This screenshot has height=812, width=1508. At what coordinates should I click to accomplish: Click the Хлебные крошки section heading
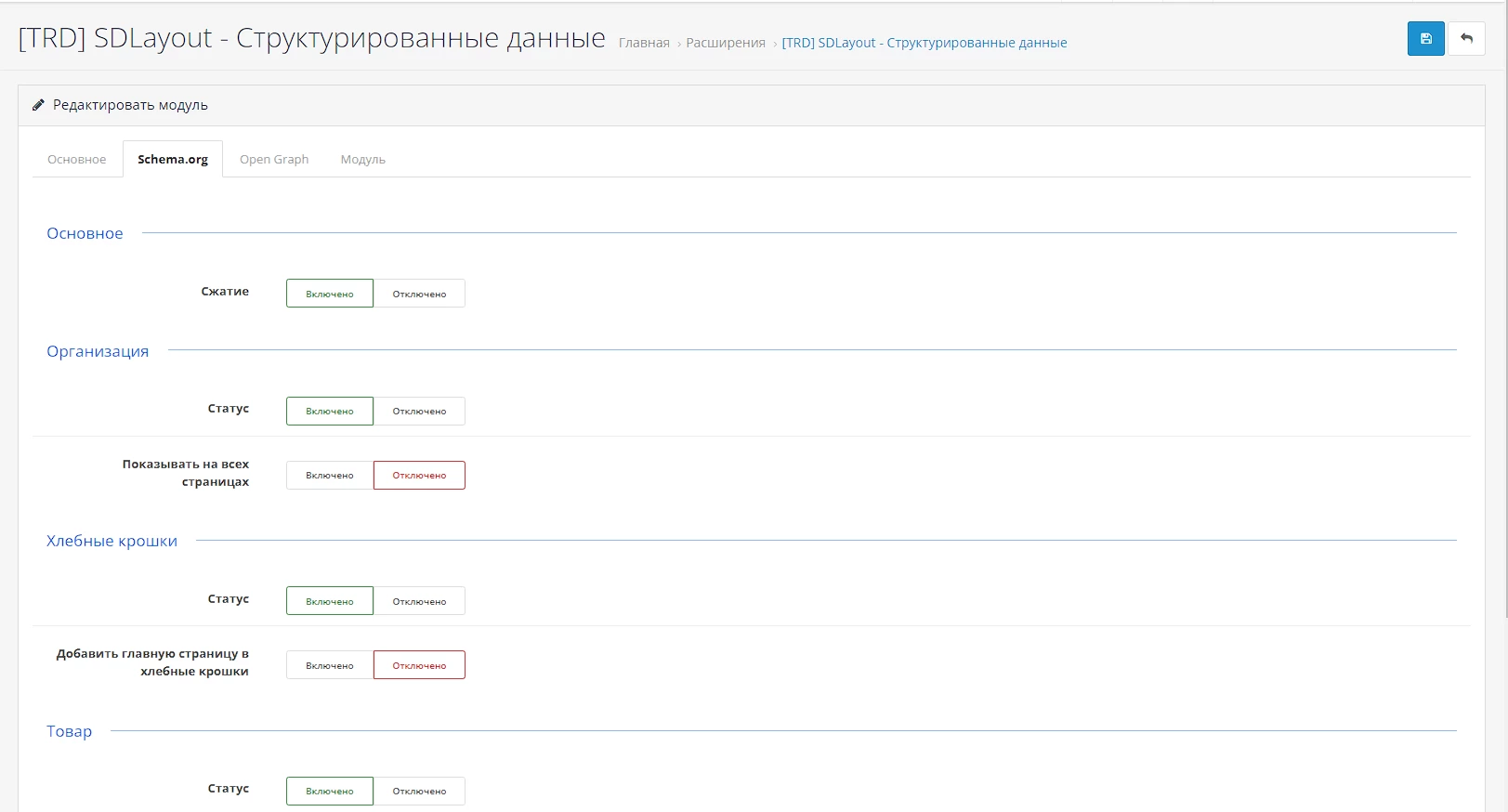111,541
